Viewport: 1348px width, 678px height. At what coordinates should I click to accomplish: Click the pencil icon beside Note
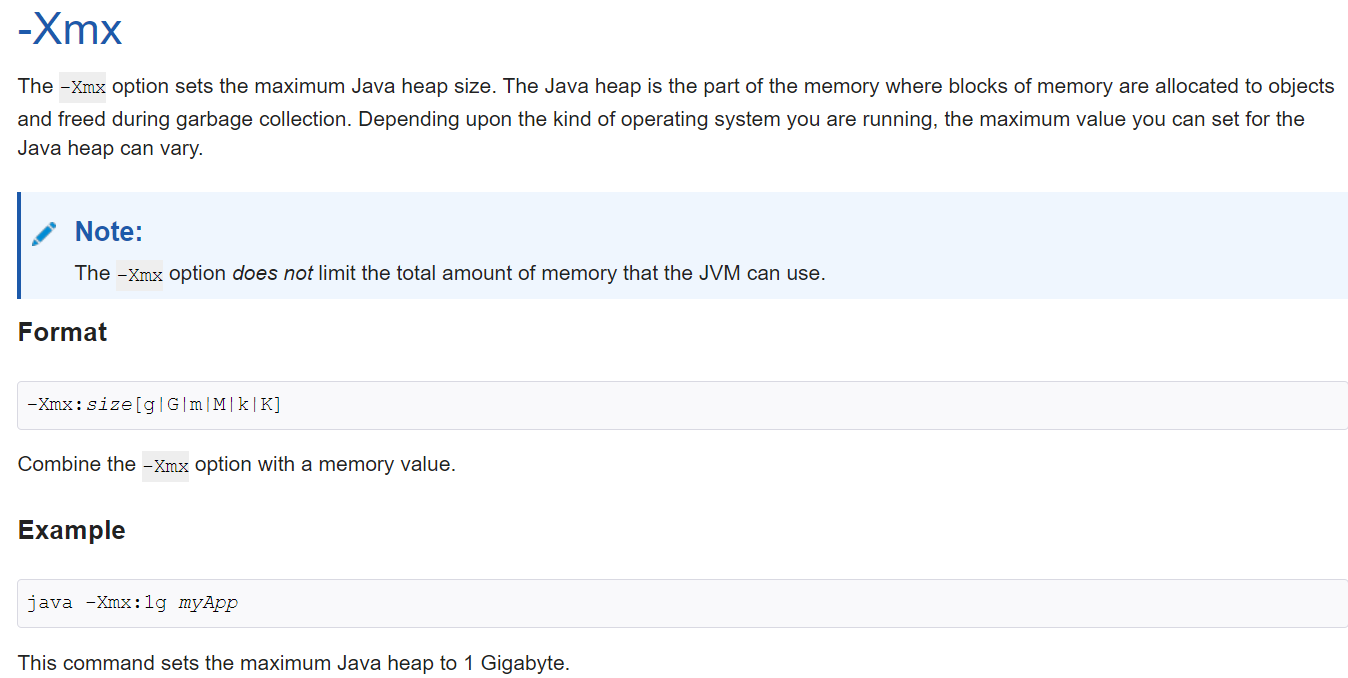[x=44, y=234]
